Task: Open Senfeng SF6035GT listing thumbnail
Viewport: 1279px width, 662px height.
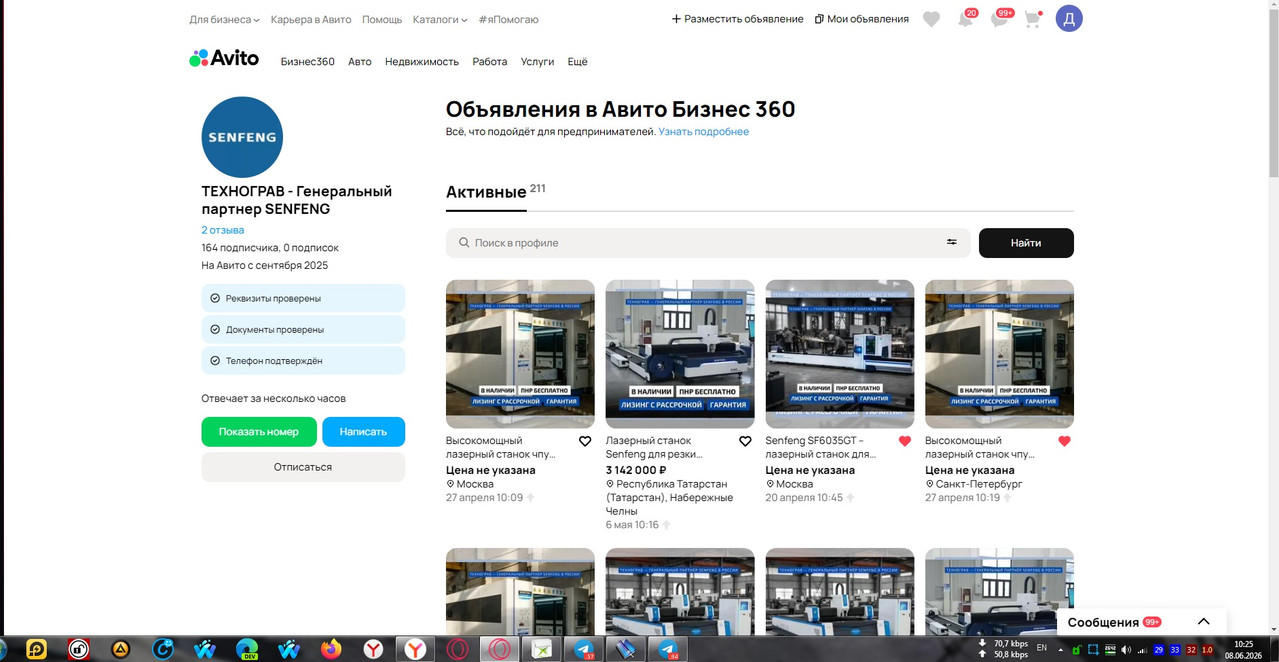Action: point(840,354)
